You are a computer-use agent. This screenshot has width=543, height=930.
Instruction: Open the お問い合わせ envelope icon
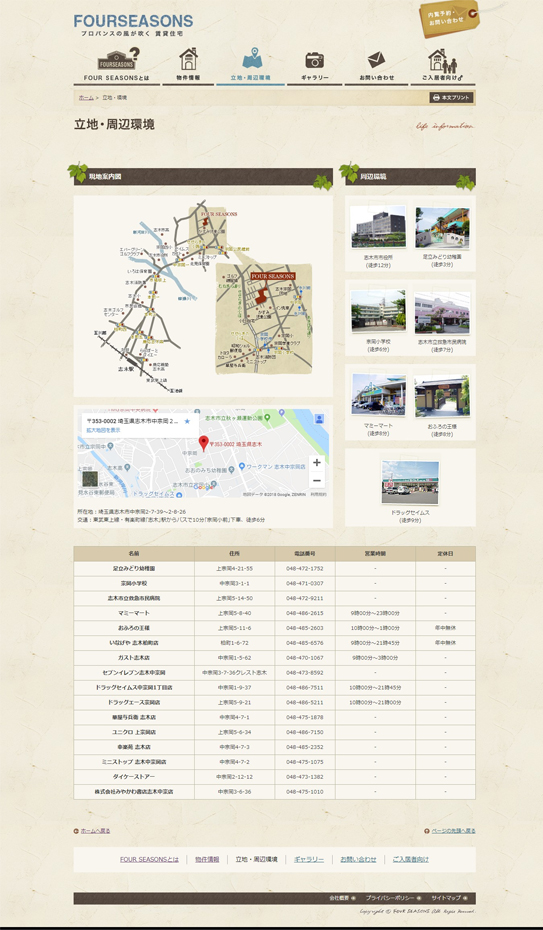pyautogui.click(x=376, y=60)
